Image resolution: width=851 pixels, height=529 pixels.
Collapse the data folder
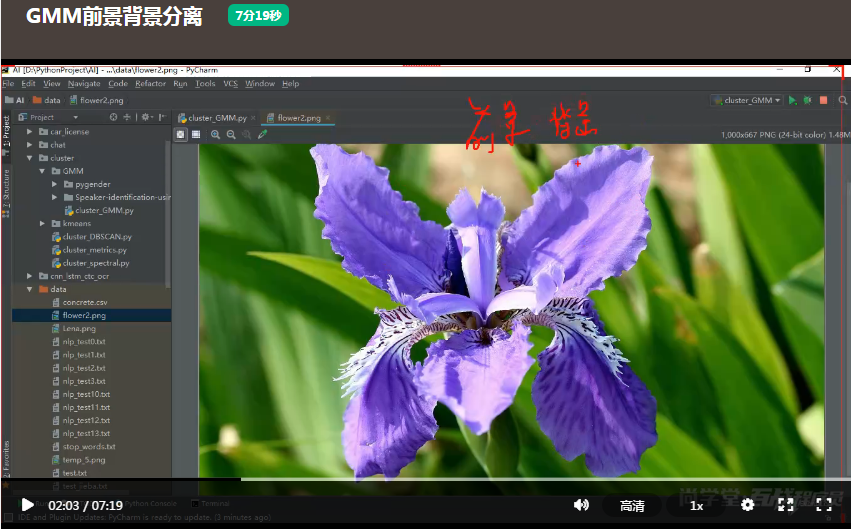point(29,289)
